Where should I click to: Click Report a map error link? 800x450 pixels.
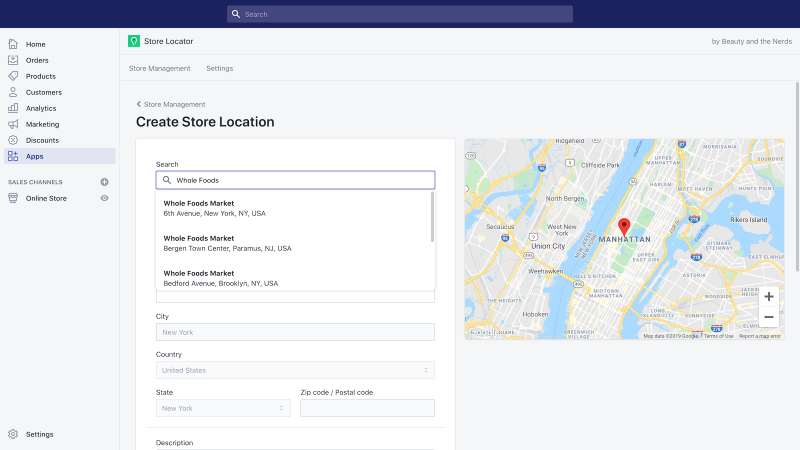(760, 336)
